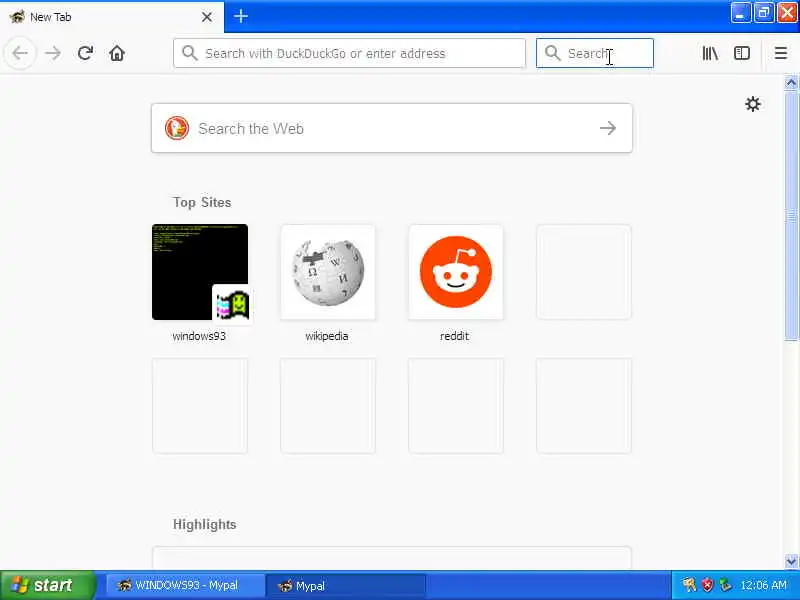
Task: Click the toolbar Search box
Action: [594, 53]
